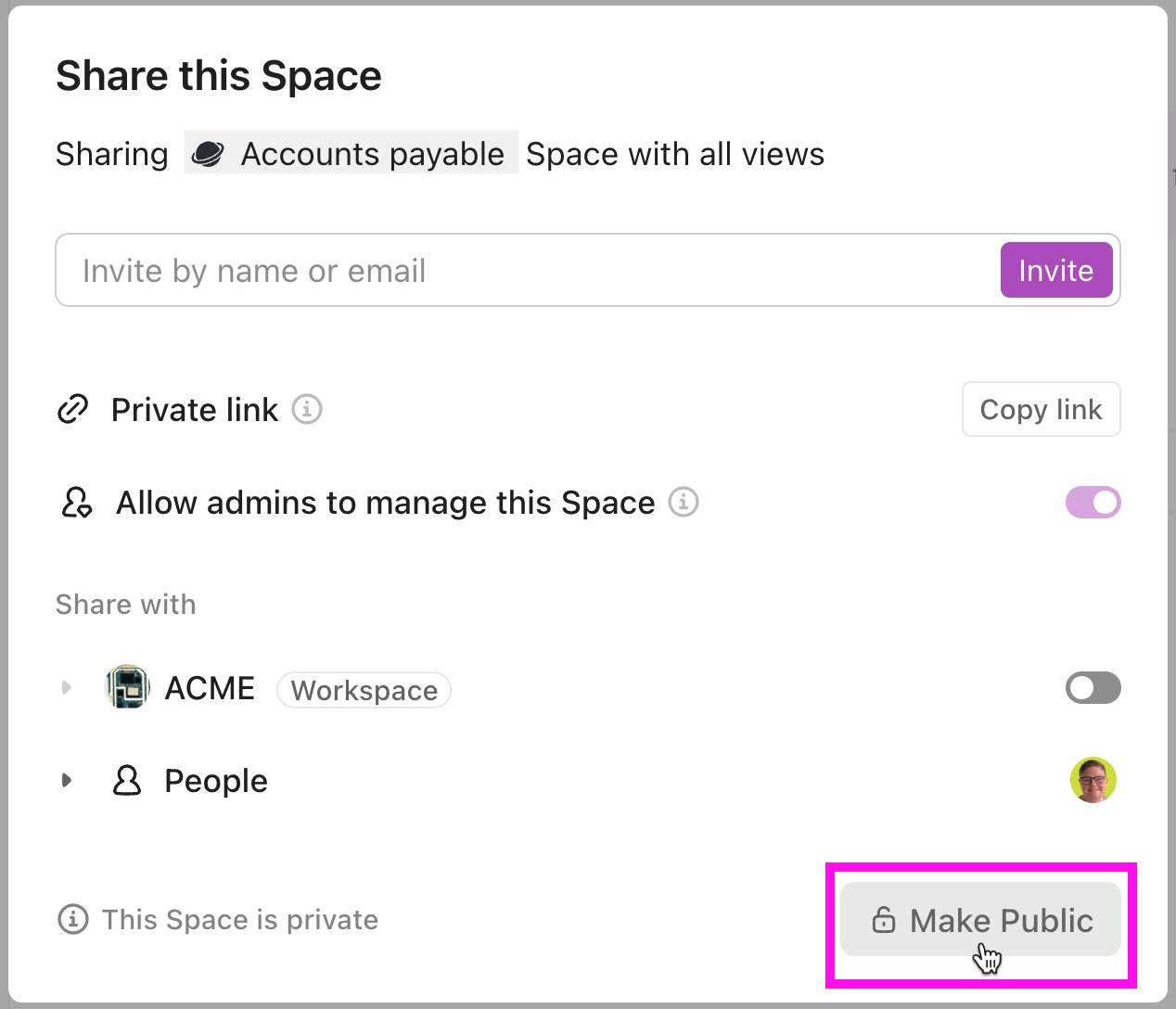Click the unlocked padlock icon inside Make Public
This screenshot has height=1009, width=1176.
883,920
